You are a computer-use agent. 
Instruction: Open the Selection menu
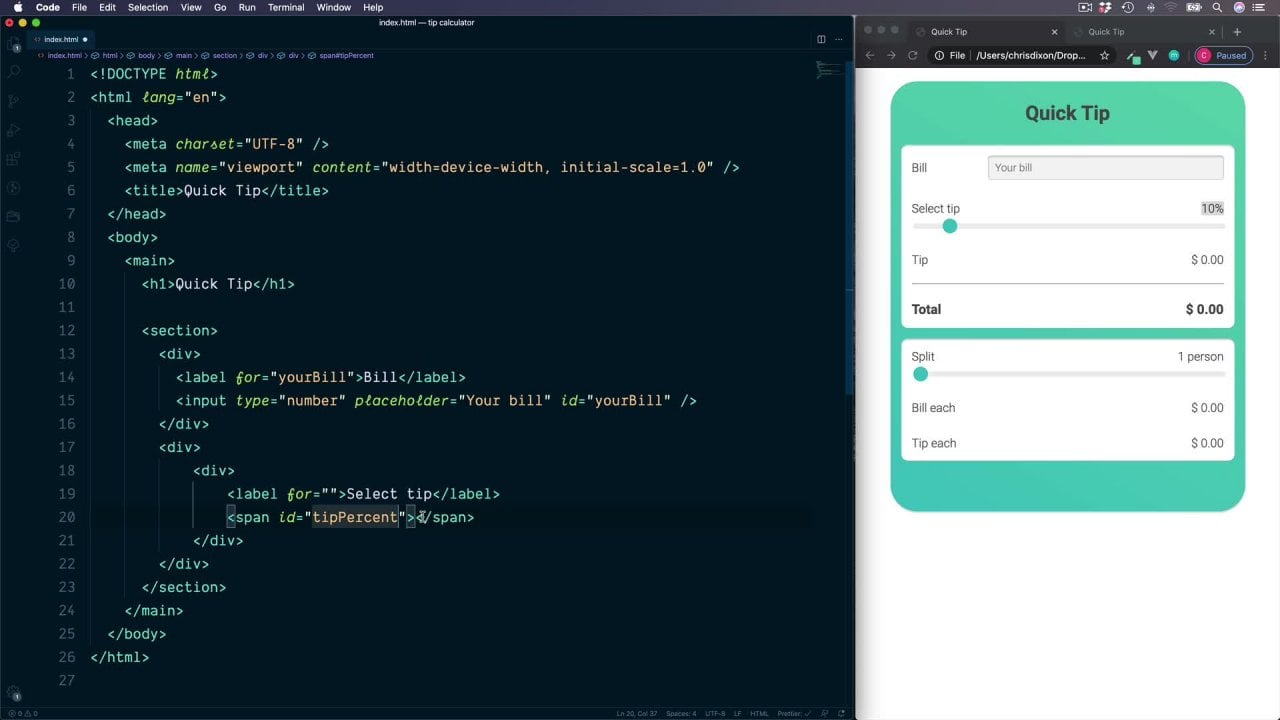pos(148,7)
